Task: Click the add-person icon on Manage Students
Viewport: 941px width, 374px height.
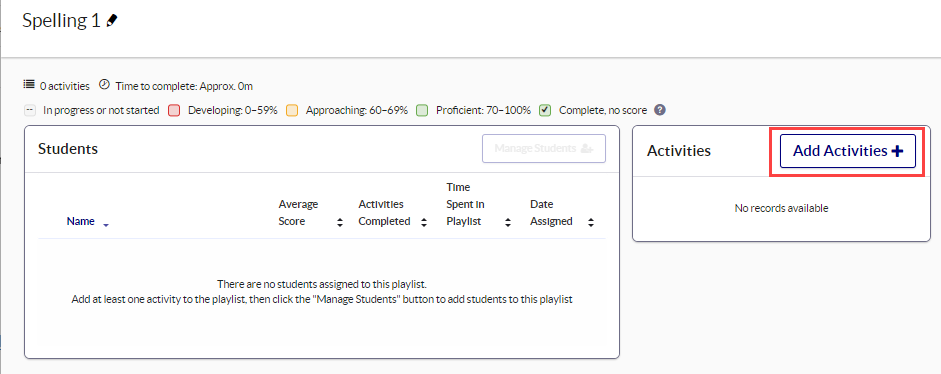Action: pyautogui.click(x=587, y=148)
